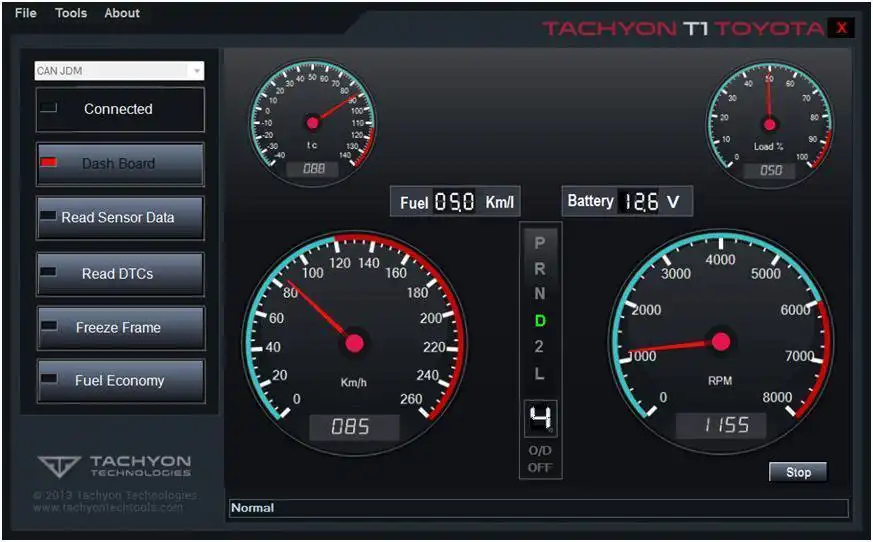Click the TACHYON T1 TOYOTA title
The image size is (873, 542).
click(683, 28)
